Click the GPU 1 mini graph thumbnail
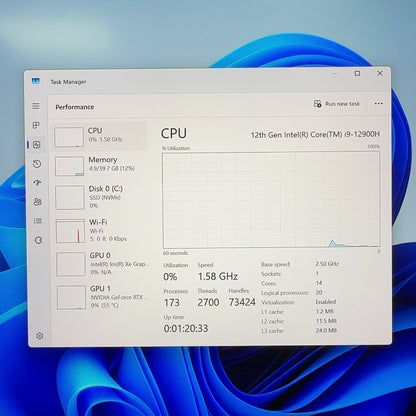 tap(71, 297)
